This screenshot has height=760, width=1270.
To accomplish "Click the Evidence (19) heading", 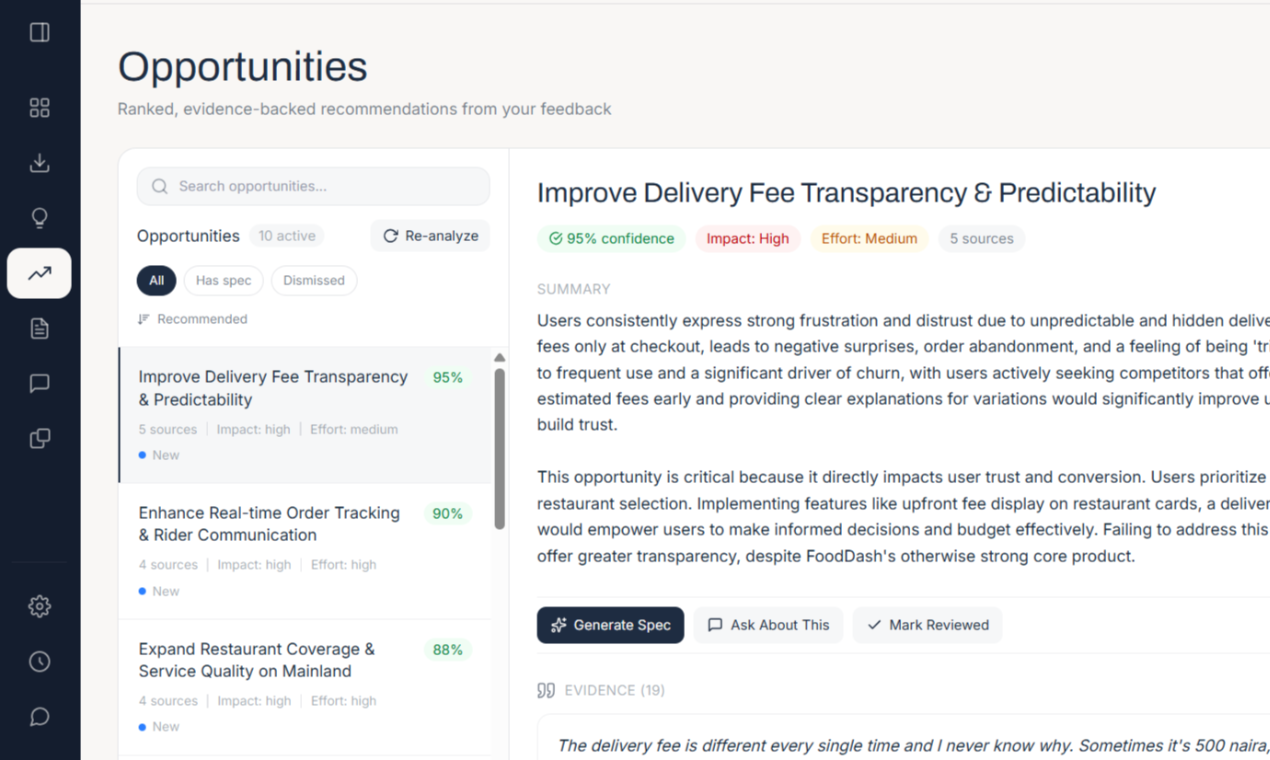I will [x=601, y=690].
